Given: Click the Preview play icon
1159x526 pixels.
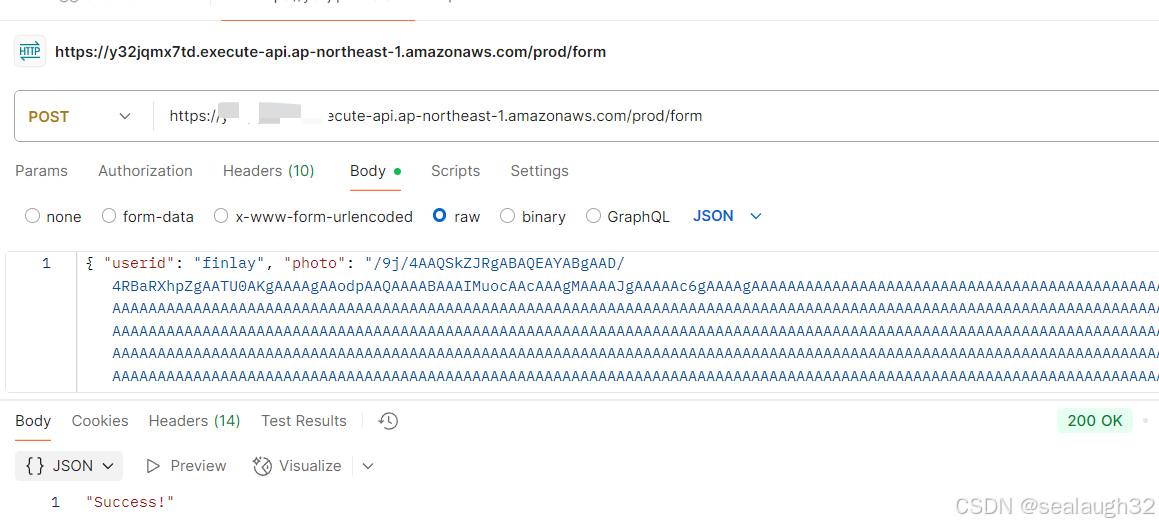Looking at the screenshot, I should tap(153, 466).
